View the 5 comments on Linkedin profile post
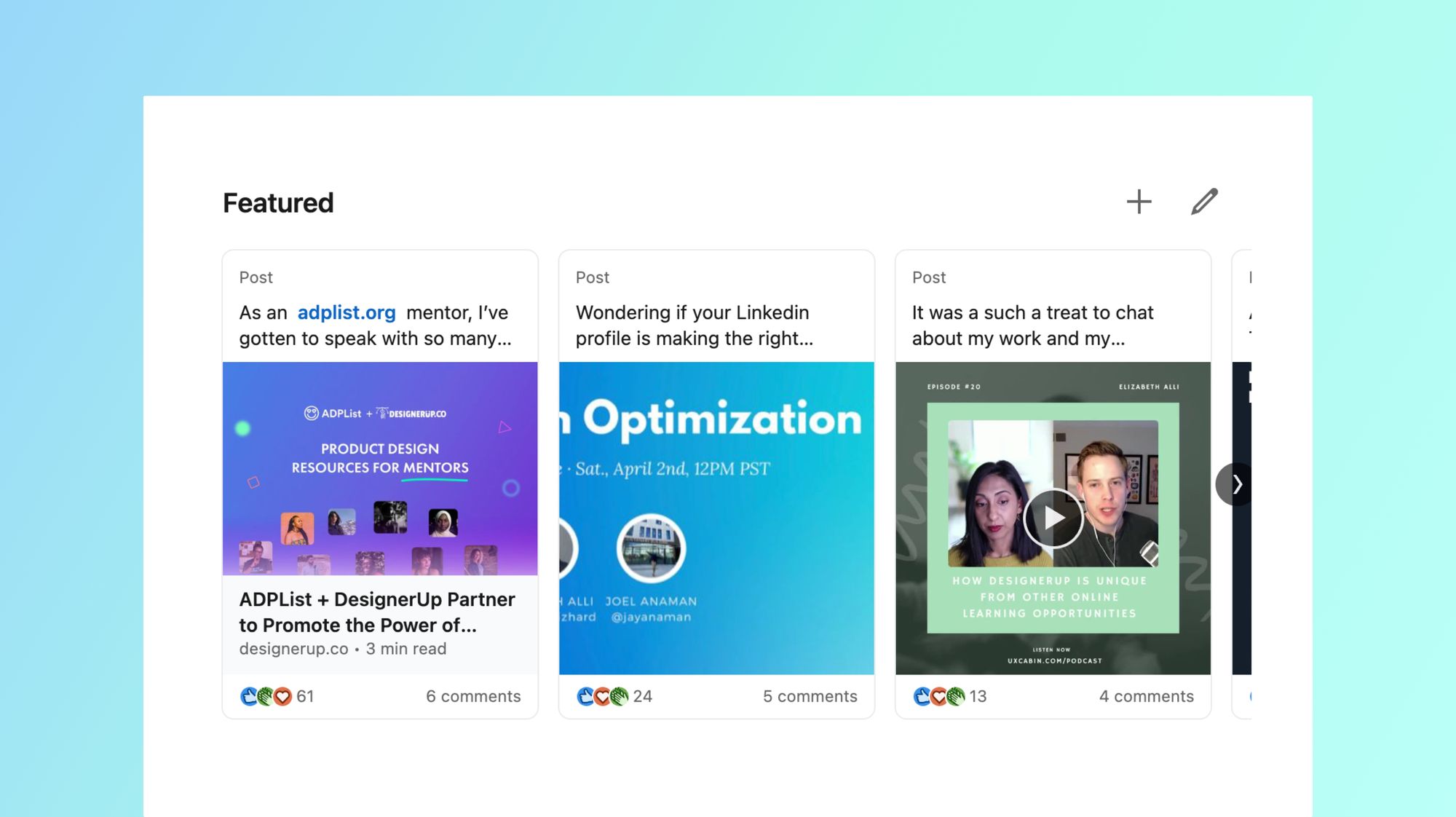This screenshot has width=1456, height=817. (810, 696)
